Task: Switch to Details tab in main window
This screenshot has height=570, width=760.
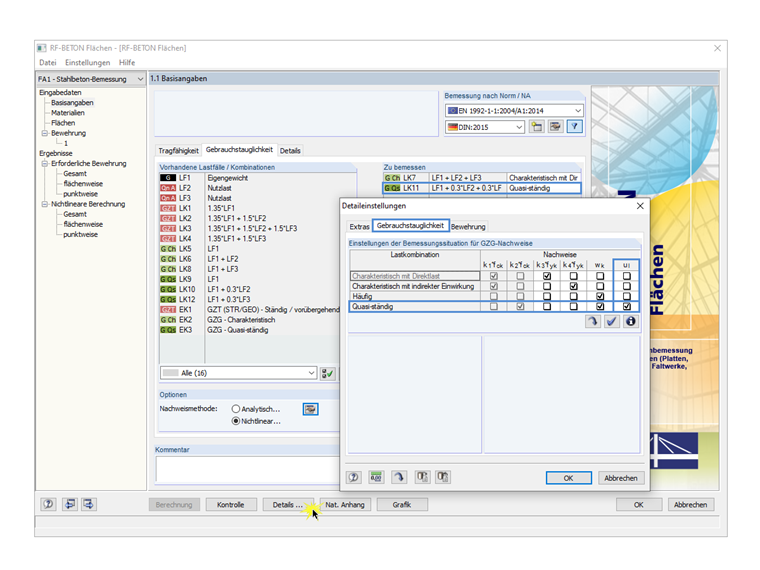Action: [x=290, y=151]
